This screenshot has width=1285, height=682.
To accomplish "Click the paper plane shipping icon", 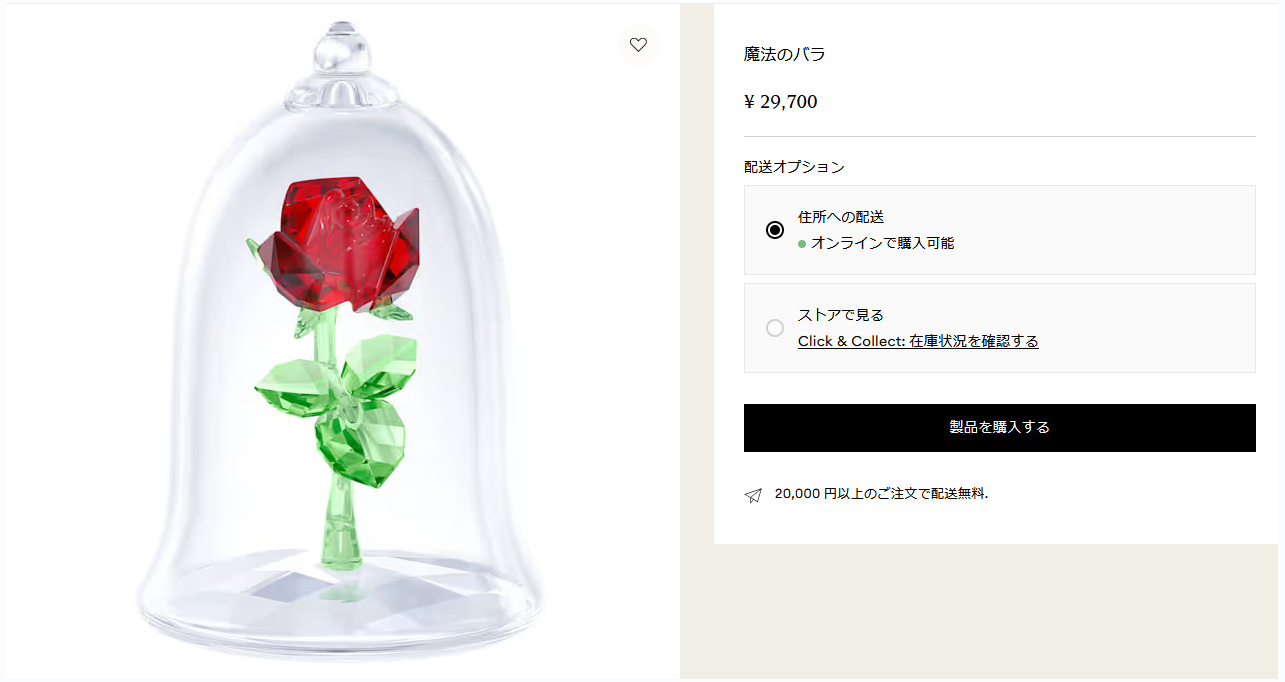I will coord(753,493).
